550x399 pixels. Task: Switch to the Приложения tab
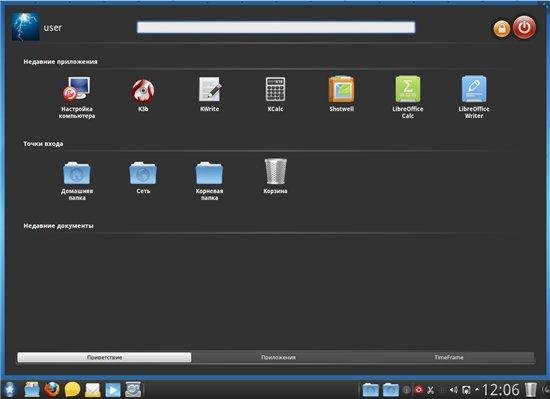coord(279,357)
